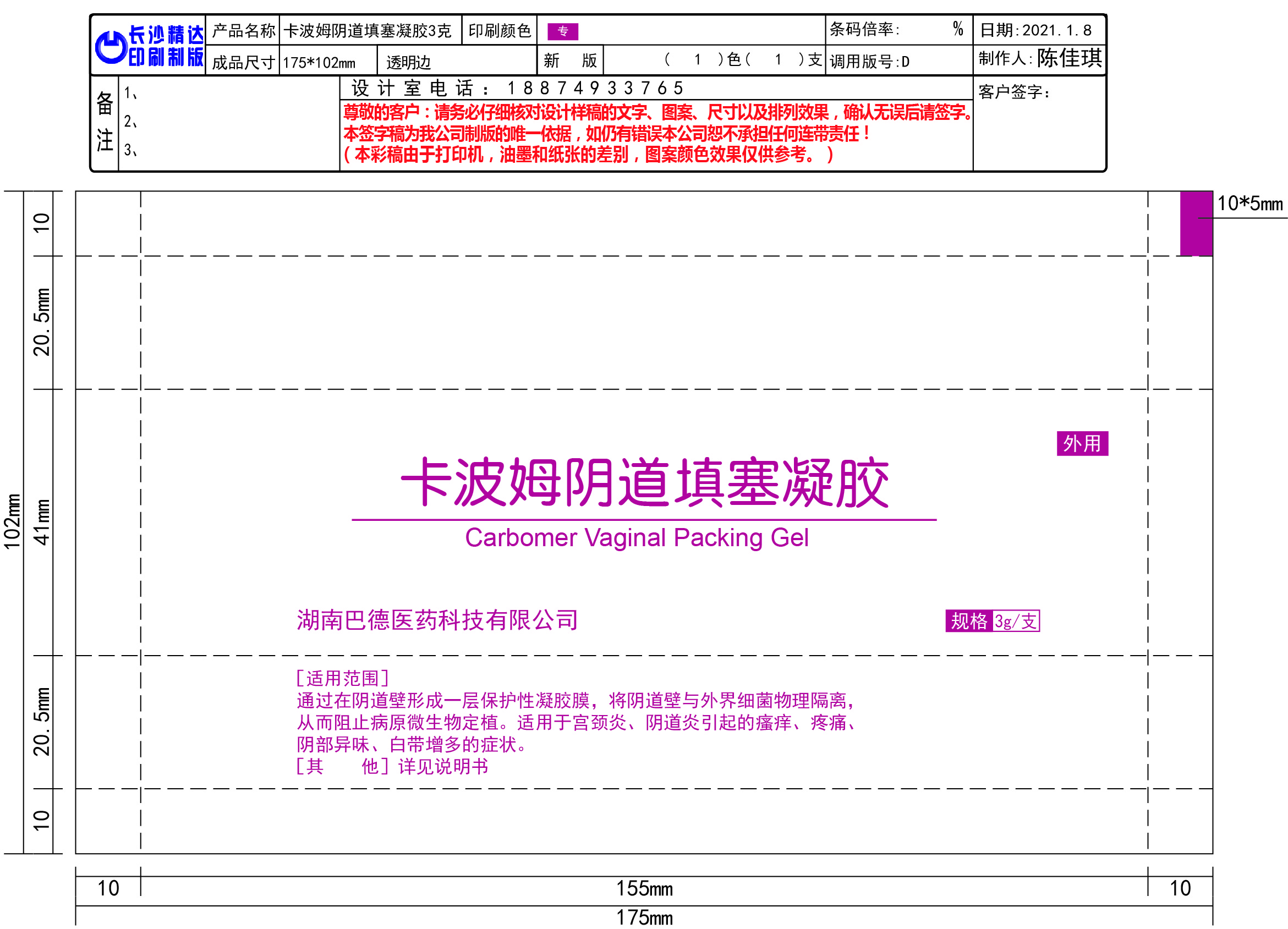This screenshot has width=1288, height=929.
Task: Click the purple spot color swatch in header
Action: (x=562, y=31)
